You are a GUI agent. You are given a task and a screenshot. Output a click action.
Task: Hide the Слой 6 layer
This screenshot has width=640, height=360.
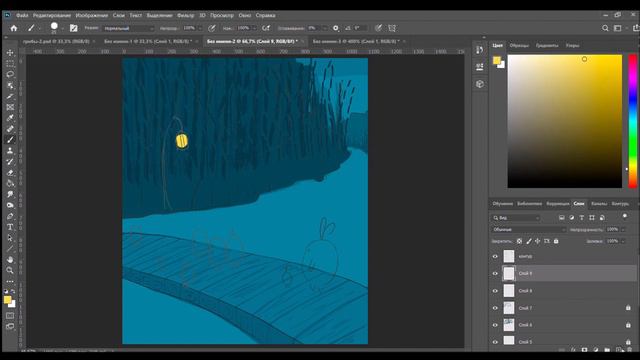(495, 325)
